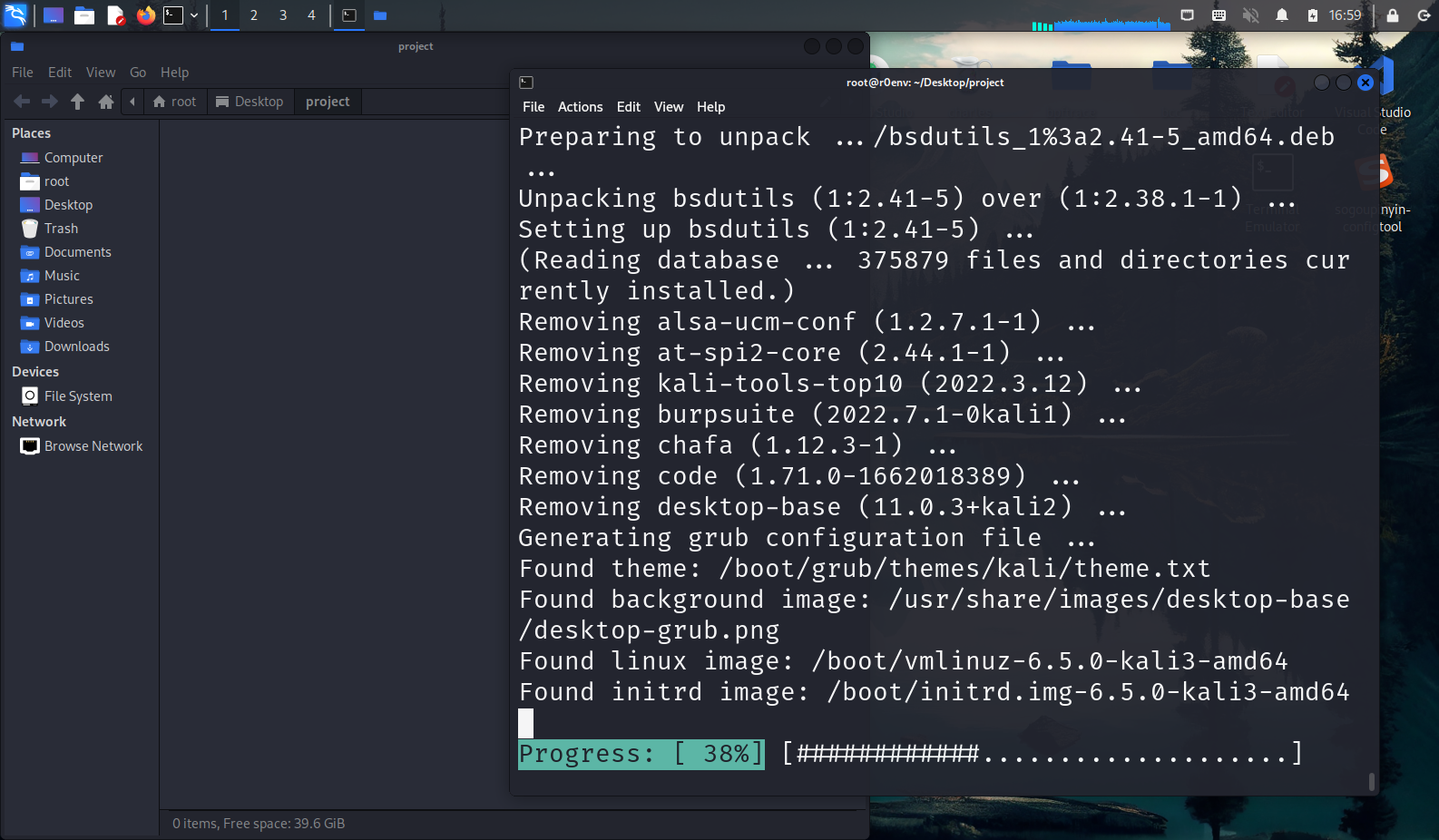Image resolution: width=1439 pixels, height=840 pixels.
Task: Click the file manager status bar text
Action: pyautogui.click(x=259, y=824)
